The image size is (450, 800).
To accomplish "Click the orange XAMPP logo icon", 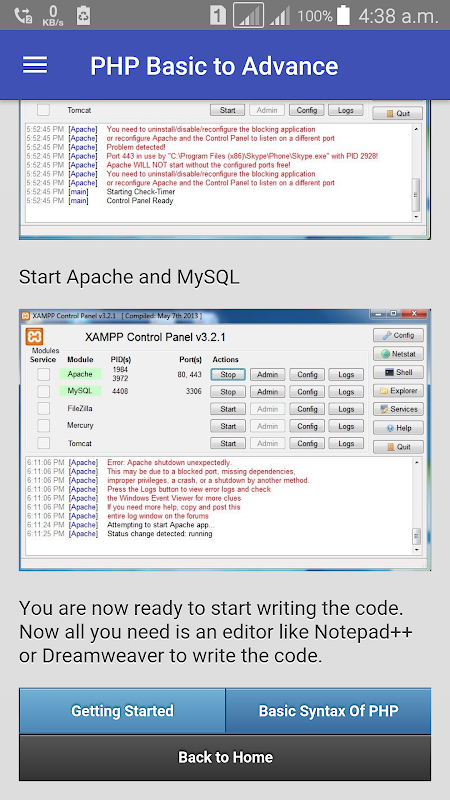I will pyautogui.click(x=35, y=337).
